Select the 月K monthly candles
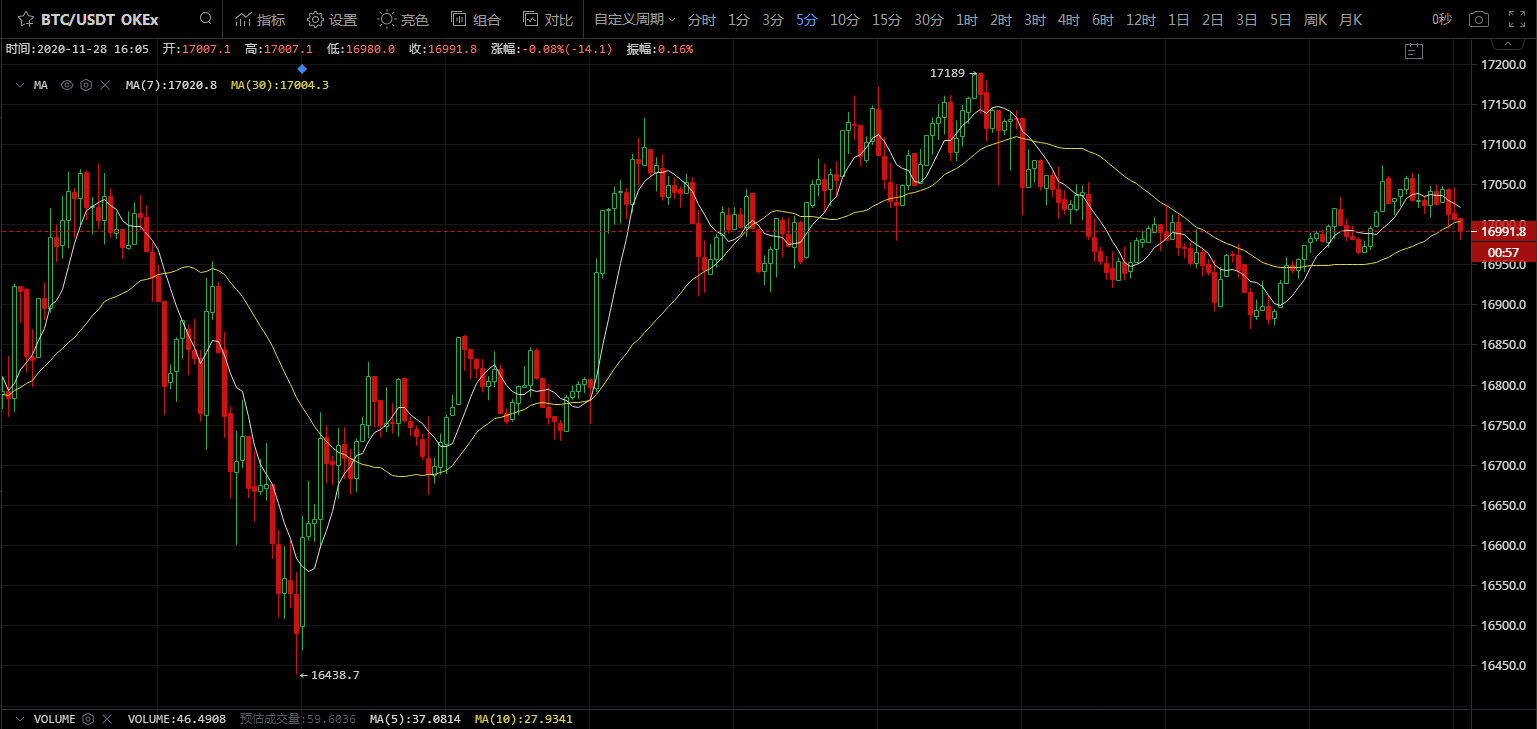1537x729 pixels. click(1350, 19)
